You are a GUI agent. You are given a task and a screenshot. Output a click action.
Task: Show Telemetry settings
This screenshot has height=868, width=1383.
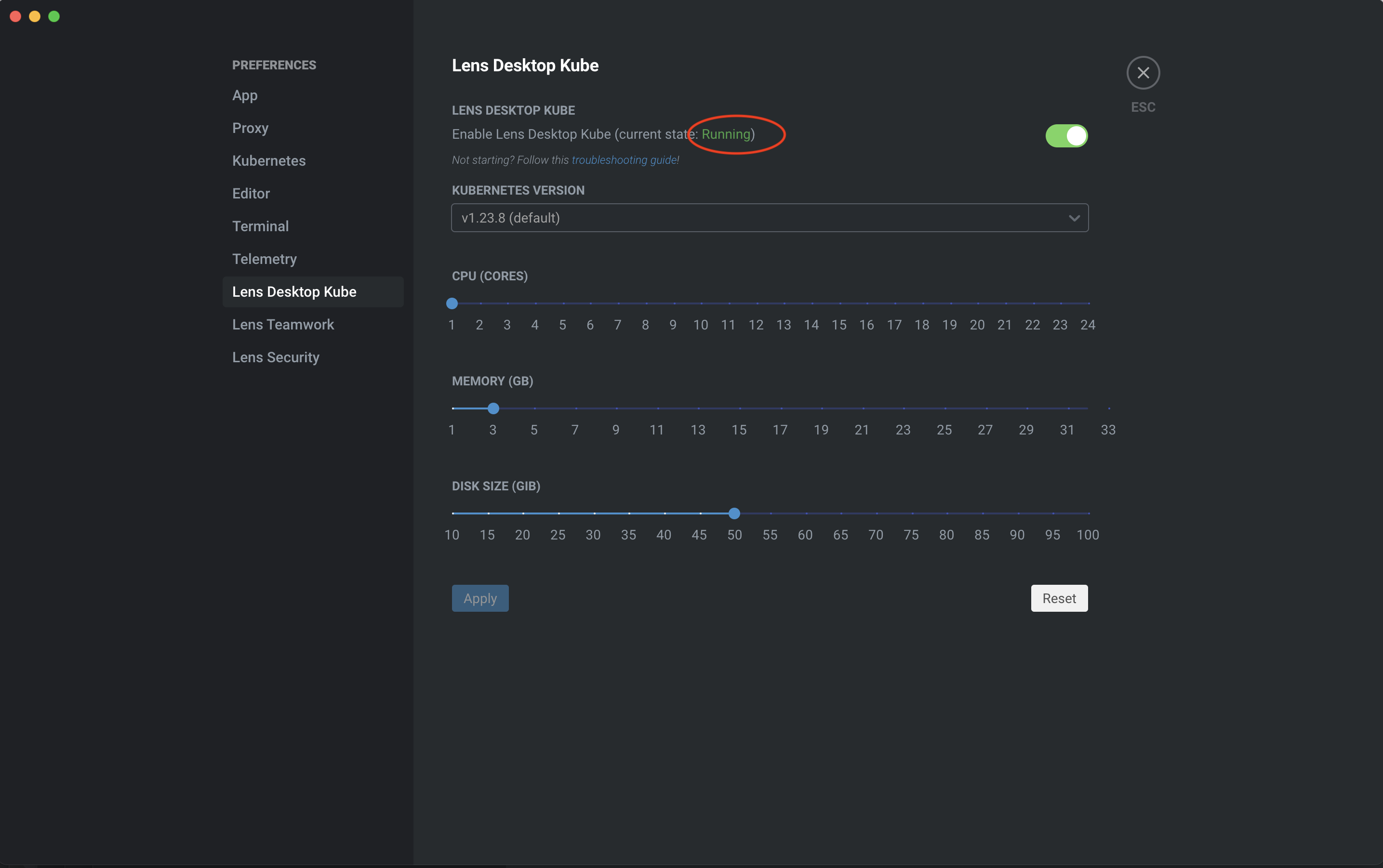coord(264,259)
